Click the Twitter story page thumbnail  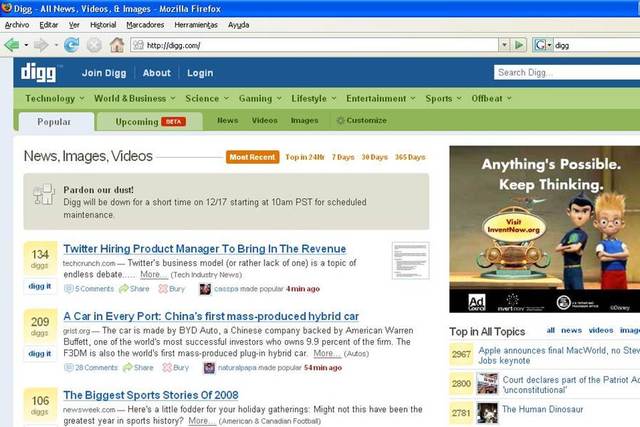(411, 260)
